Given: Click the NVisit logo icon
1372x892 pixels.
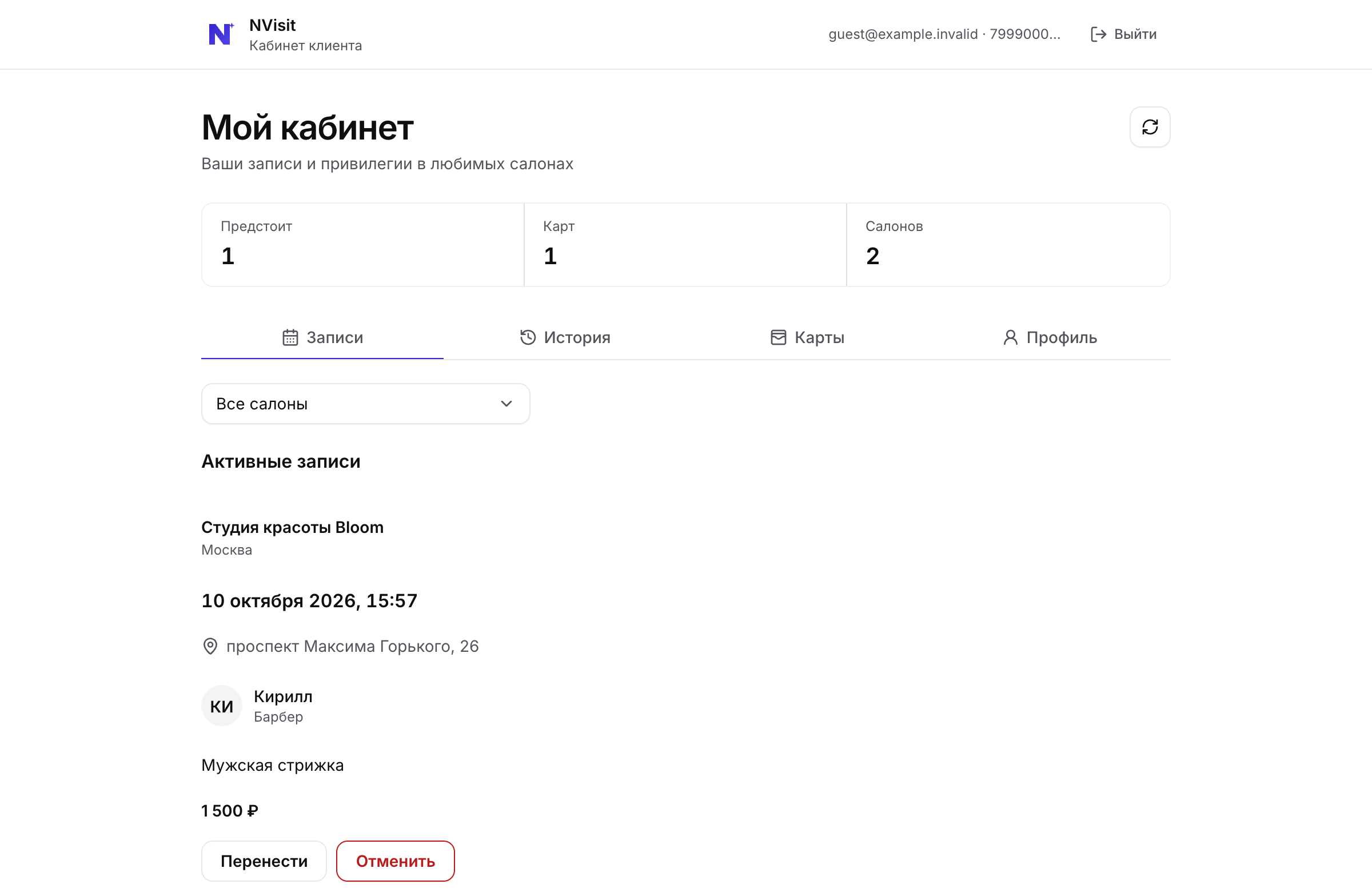Looking at the screenshot, I should (x=221, y=34).
